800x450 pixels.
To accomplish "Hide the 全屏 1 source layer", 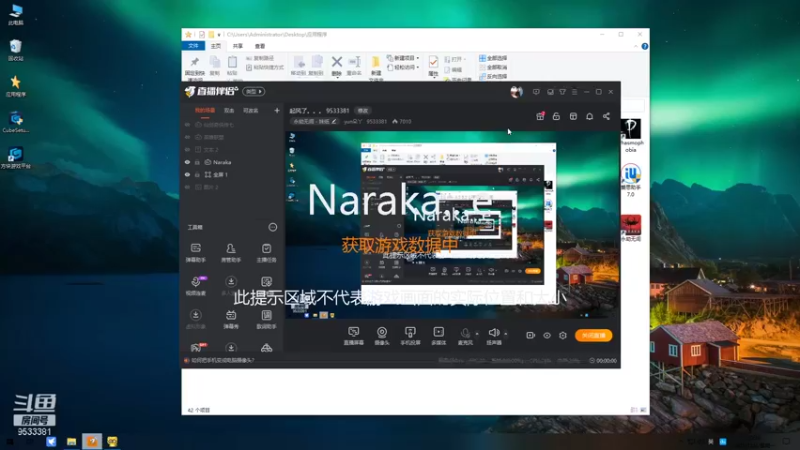I will point(187,174).
